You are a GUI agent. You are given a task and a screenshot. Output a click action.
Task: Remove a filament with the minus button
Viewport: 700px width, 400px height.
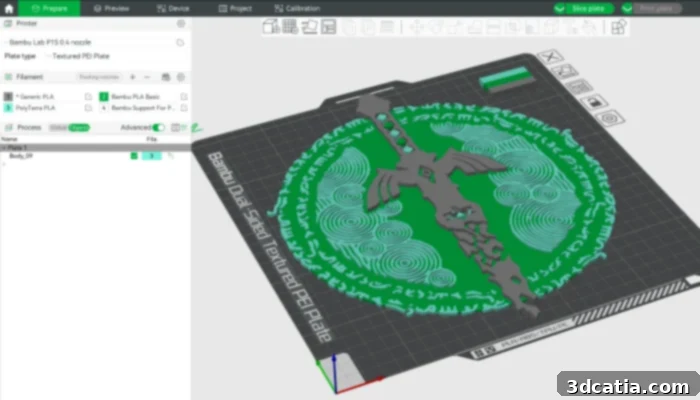pyautogui.click(x=147, y=77)
